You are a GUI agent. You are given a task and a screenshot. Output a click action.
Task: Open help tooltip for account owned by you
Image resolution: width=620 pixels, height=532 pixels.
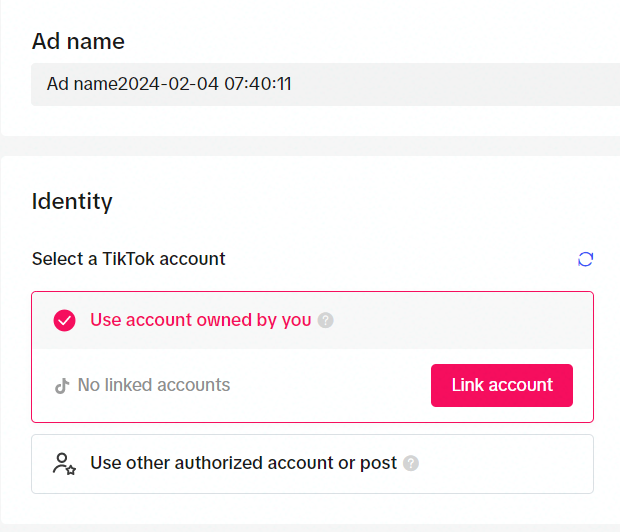tap(325, 320)
